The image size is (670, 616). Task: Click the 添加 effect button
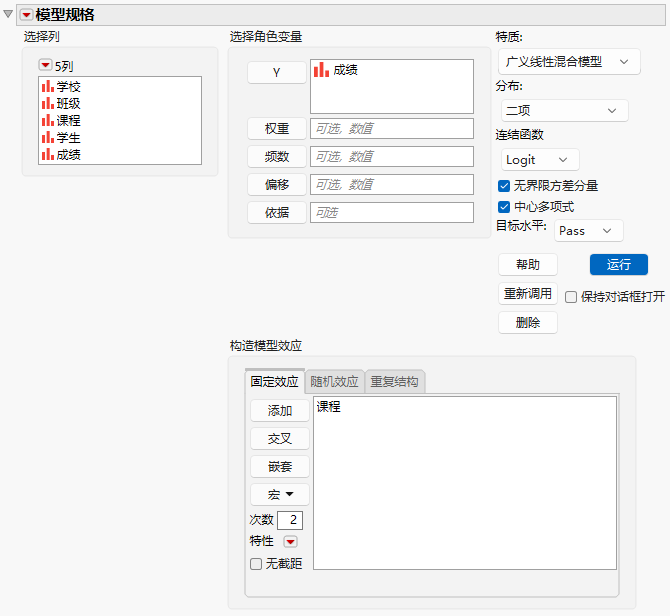pos(279,411)
